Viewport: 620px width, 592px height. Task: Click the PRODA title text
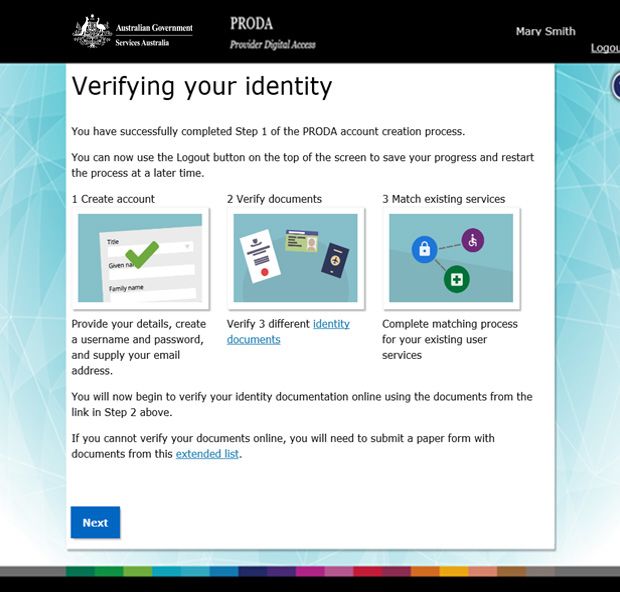pos(251,23)
